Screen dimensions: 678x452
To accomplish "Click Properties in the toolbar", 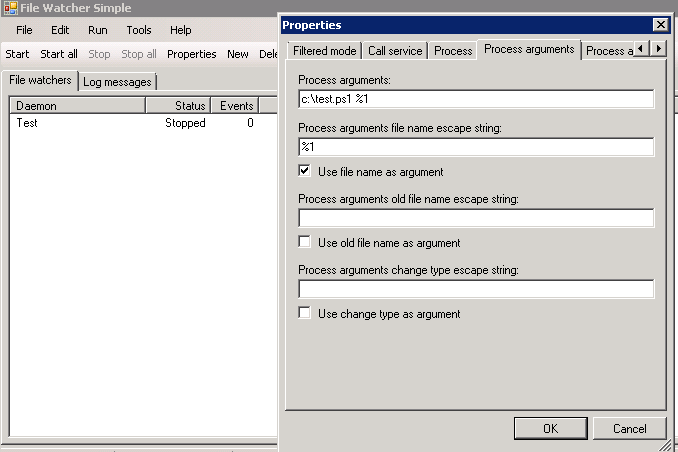I will point(191,54).
